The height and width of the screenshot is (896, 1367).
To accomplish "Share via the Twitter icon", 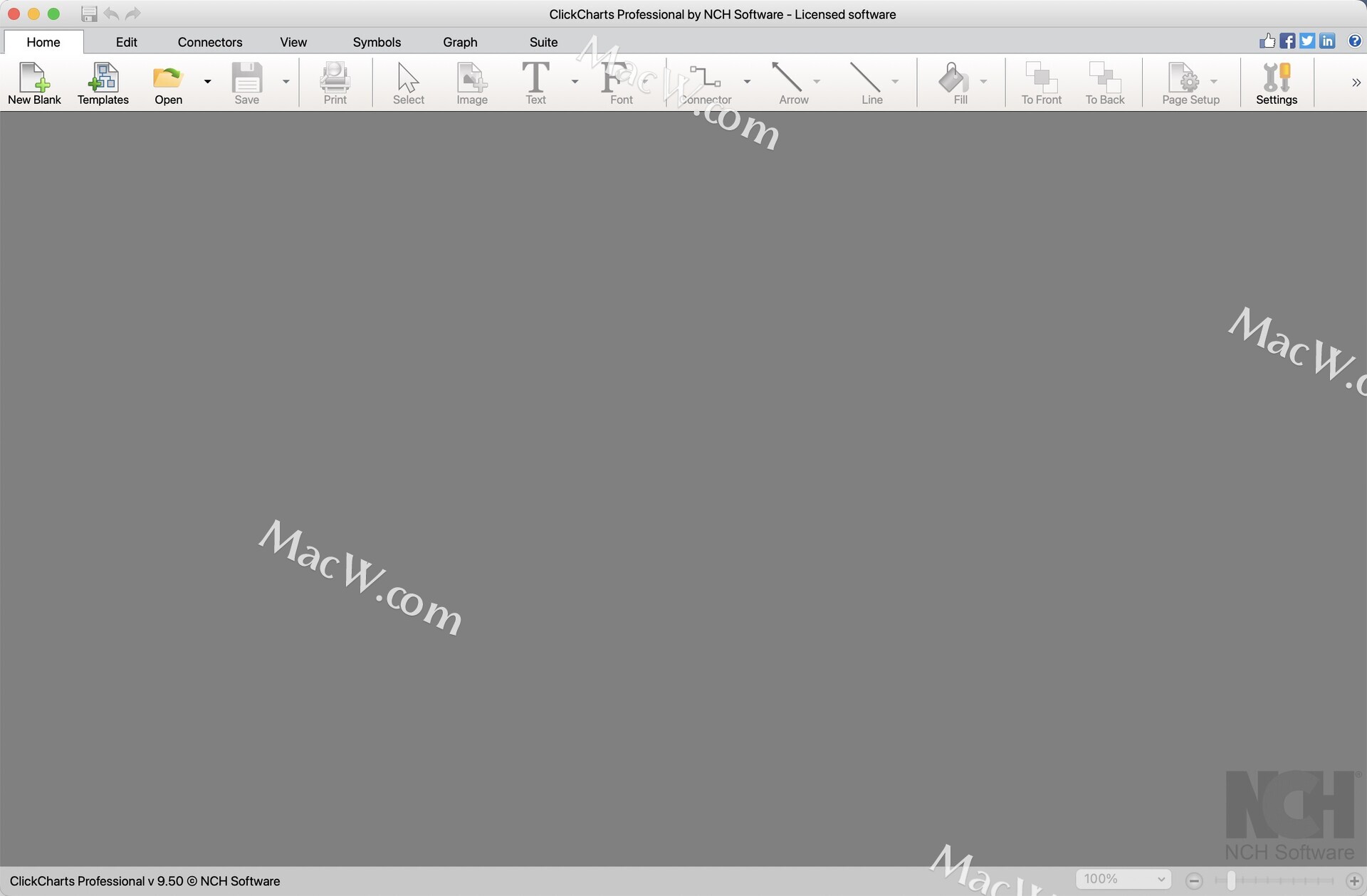I will [1307, 41].
